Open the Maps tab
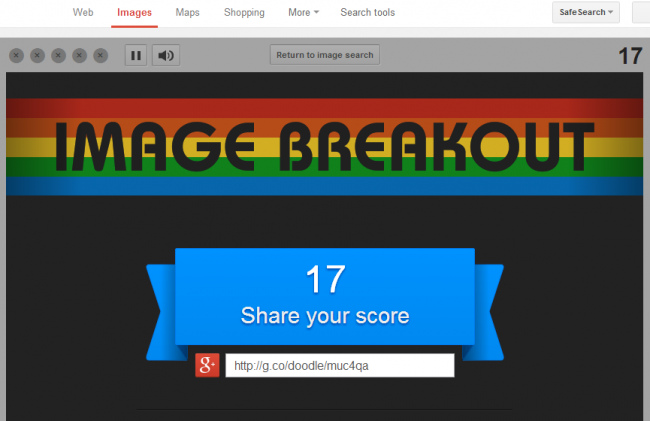Viewport: 650px width, 421px height. pos(187,12)
